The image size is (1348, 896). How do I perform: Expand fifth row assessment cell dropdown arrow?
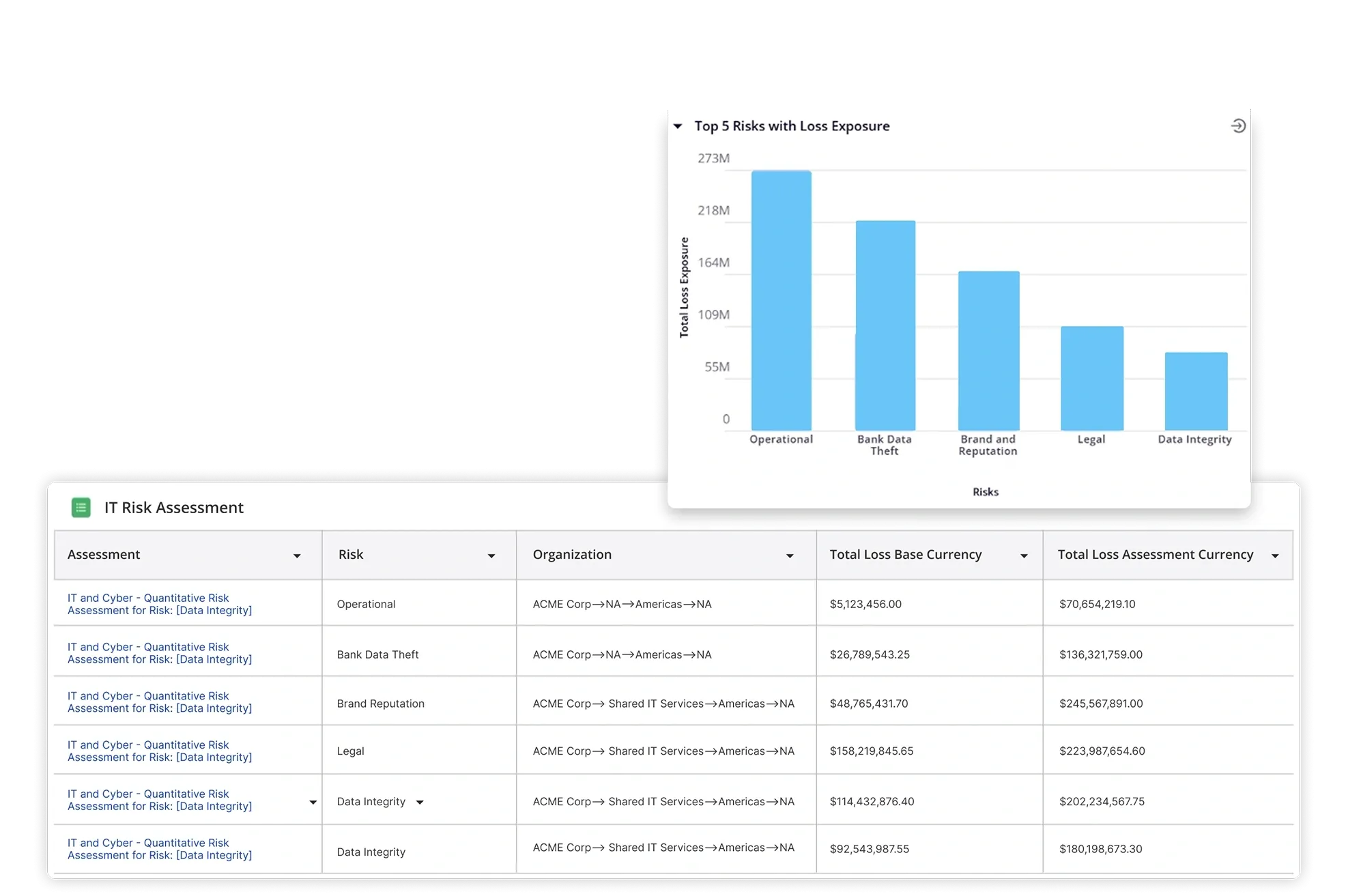click(313, 803)
